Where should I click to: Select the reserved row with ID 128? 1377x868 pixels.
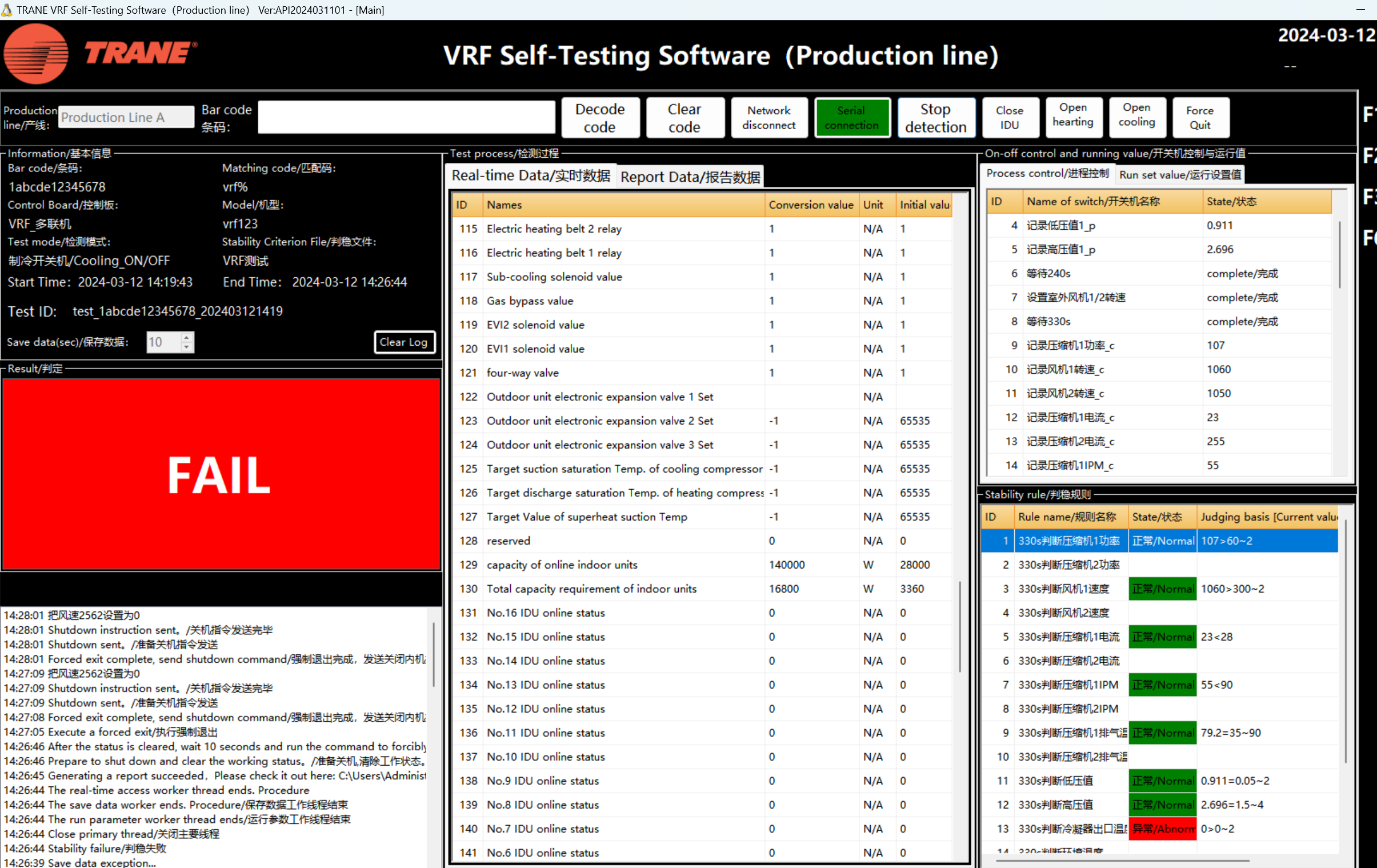(703, 541)
